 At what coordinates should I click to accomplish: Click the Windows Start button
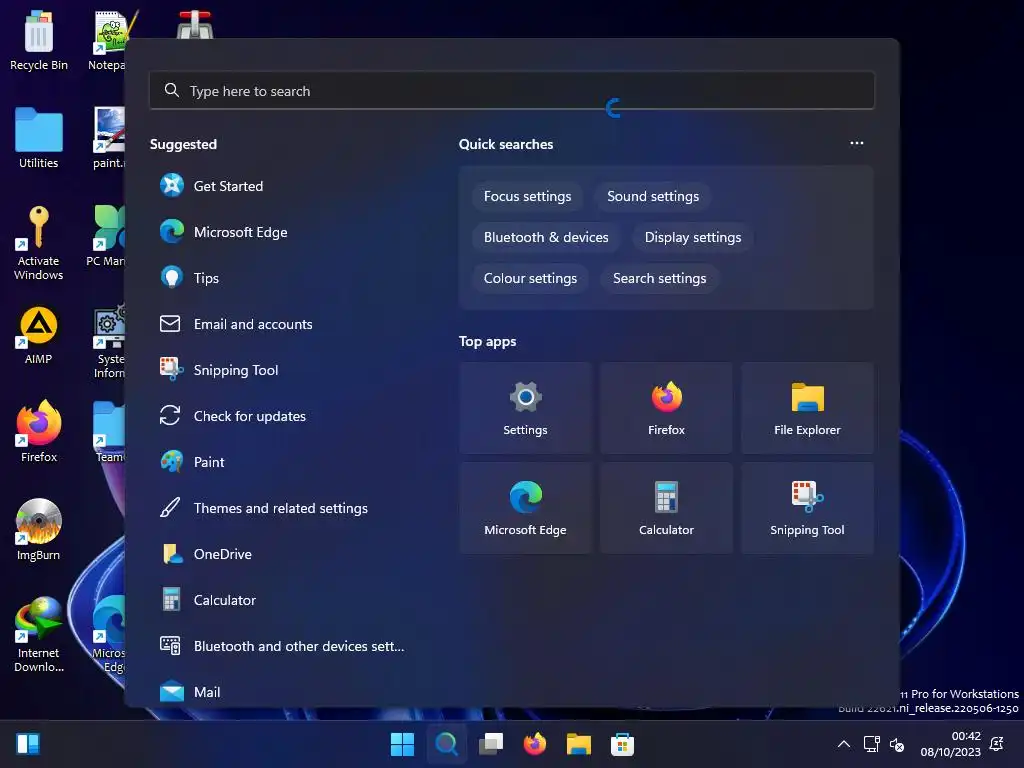[402, 744]
